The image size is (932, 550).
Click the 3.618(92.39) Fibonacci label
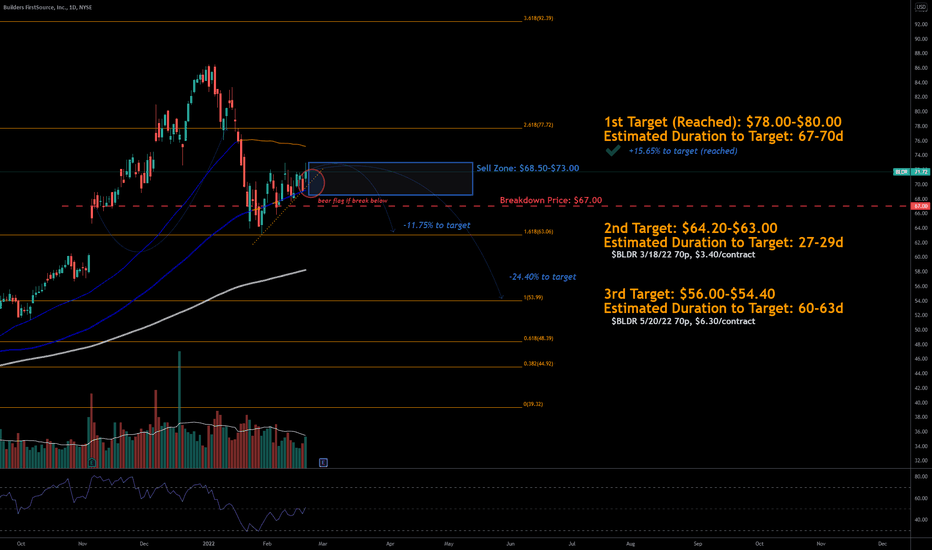[x=539, y=18]
